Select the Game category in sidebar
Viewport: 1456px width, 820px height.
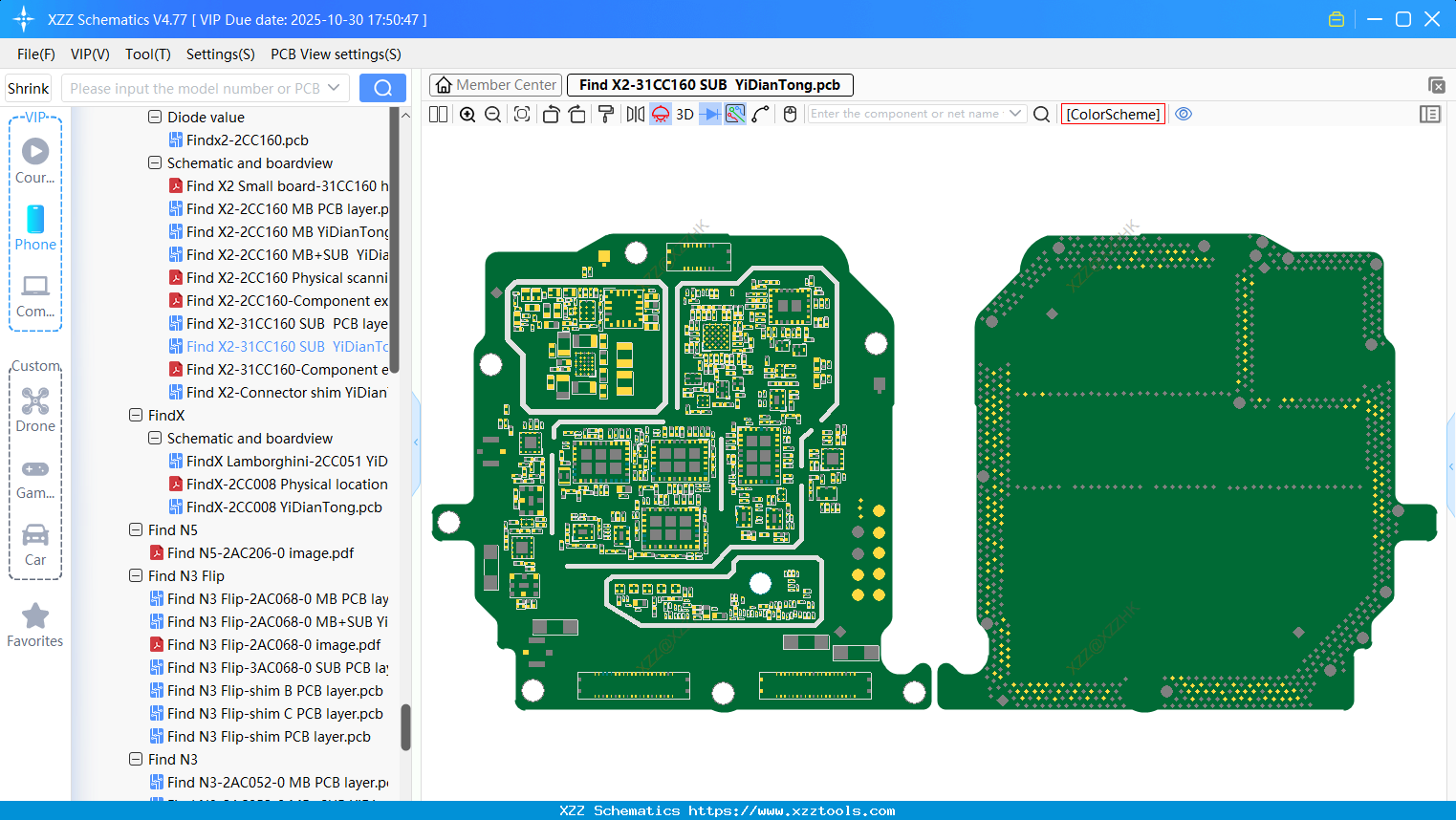pyautogui.click(x=35, y=479)
